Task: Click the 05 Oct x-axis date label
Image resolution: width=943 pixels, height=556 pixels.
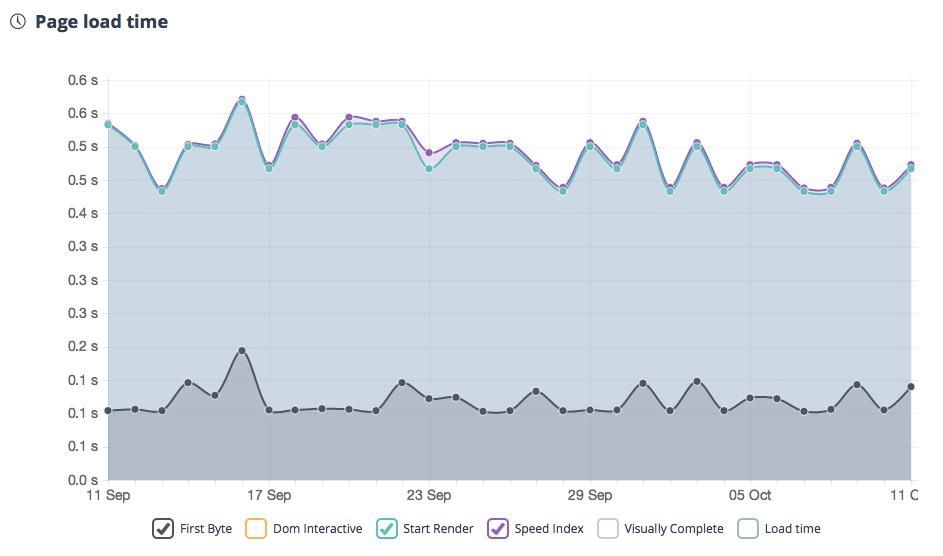Action: tap(750, 495)
